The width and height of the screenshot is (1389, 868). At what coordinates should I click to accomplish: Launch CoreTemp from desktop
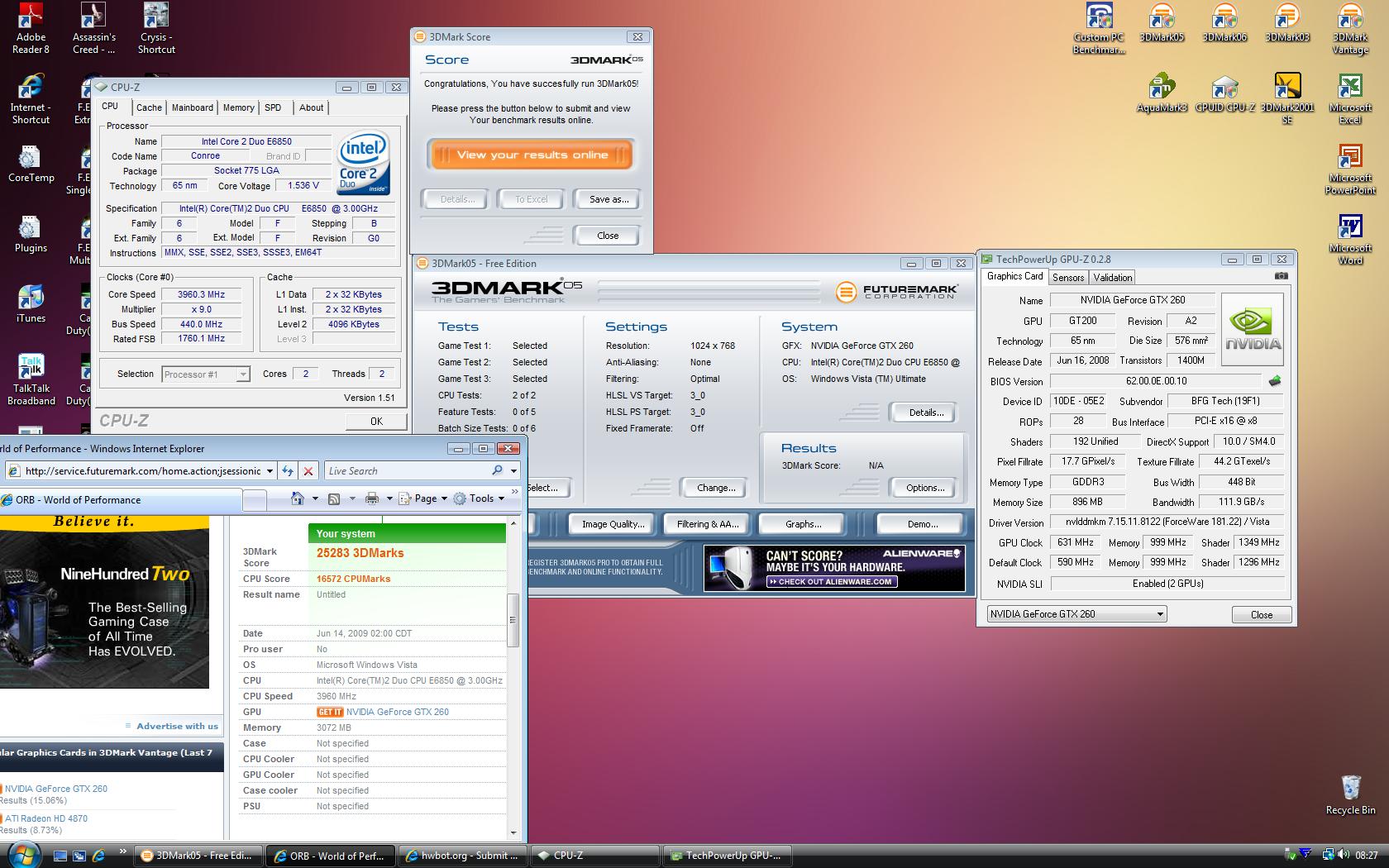(x=31, y=164)
